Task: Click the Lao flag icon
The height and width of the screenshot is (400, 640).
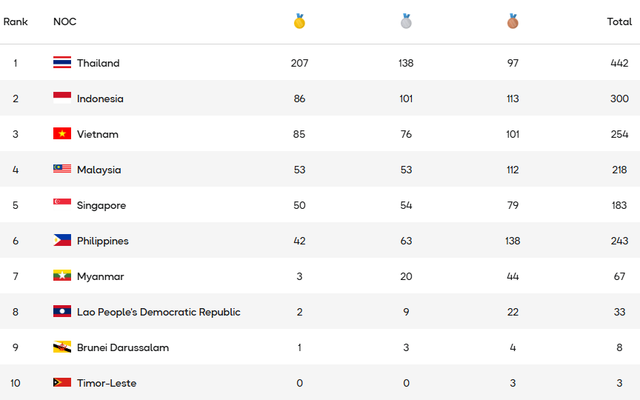Action: 62,312
